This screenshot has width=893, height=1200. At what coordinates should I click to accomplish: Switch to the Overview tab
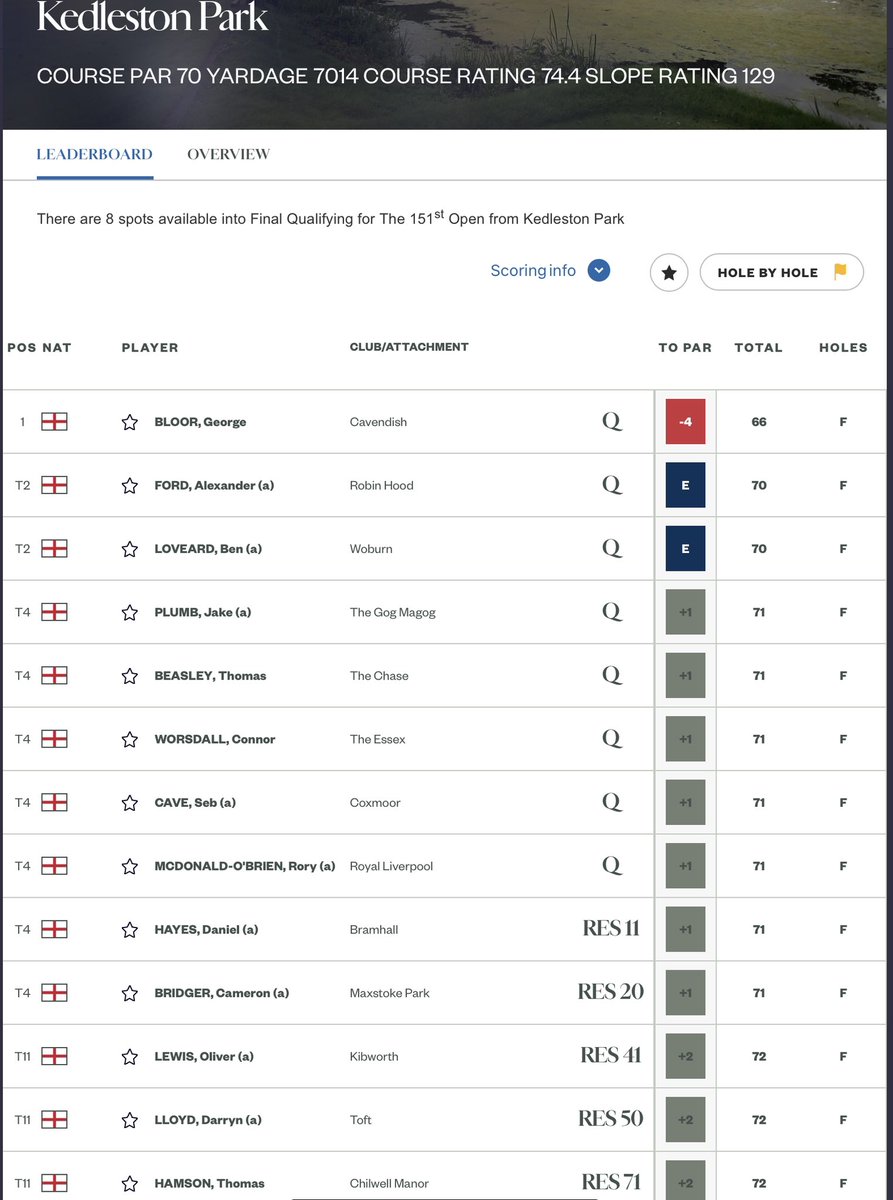pyautogui.click(x=228, y=154)
